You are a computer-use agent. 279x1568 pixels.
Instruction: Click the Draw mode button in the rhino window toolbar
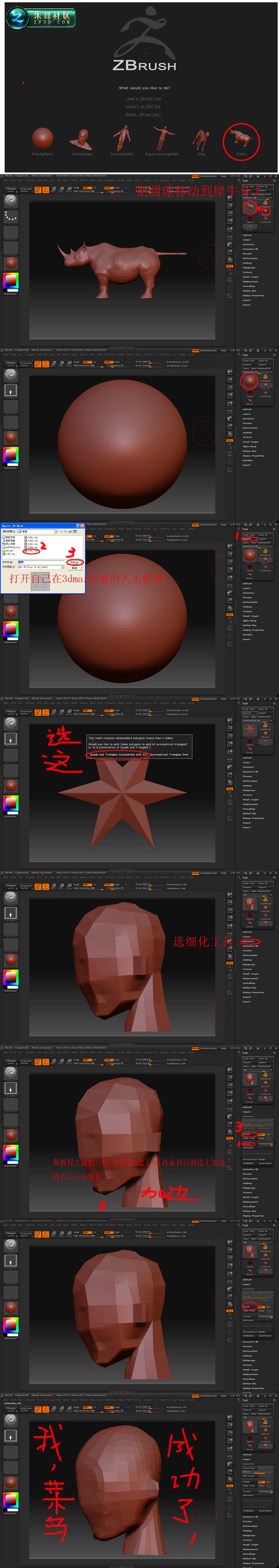46,189
